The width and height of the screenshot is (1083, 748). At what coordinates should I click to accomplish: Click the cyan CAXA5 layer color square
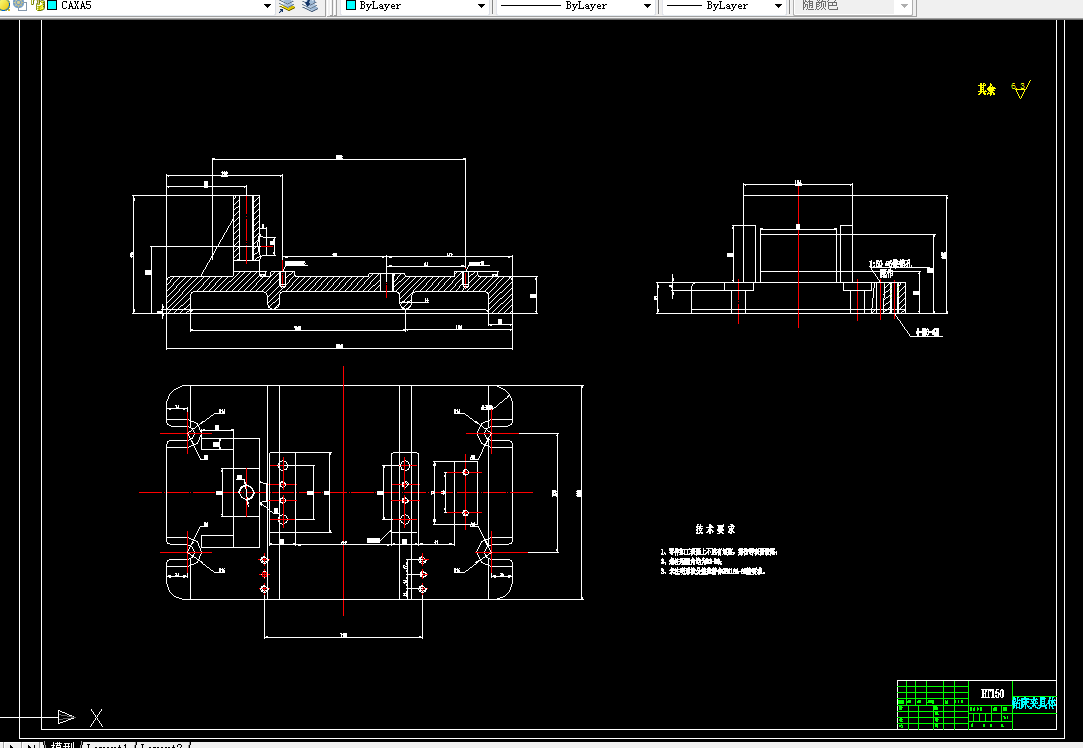click(52, 6)
